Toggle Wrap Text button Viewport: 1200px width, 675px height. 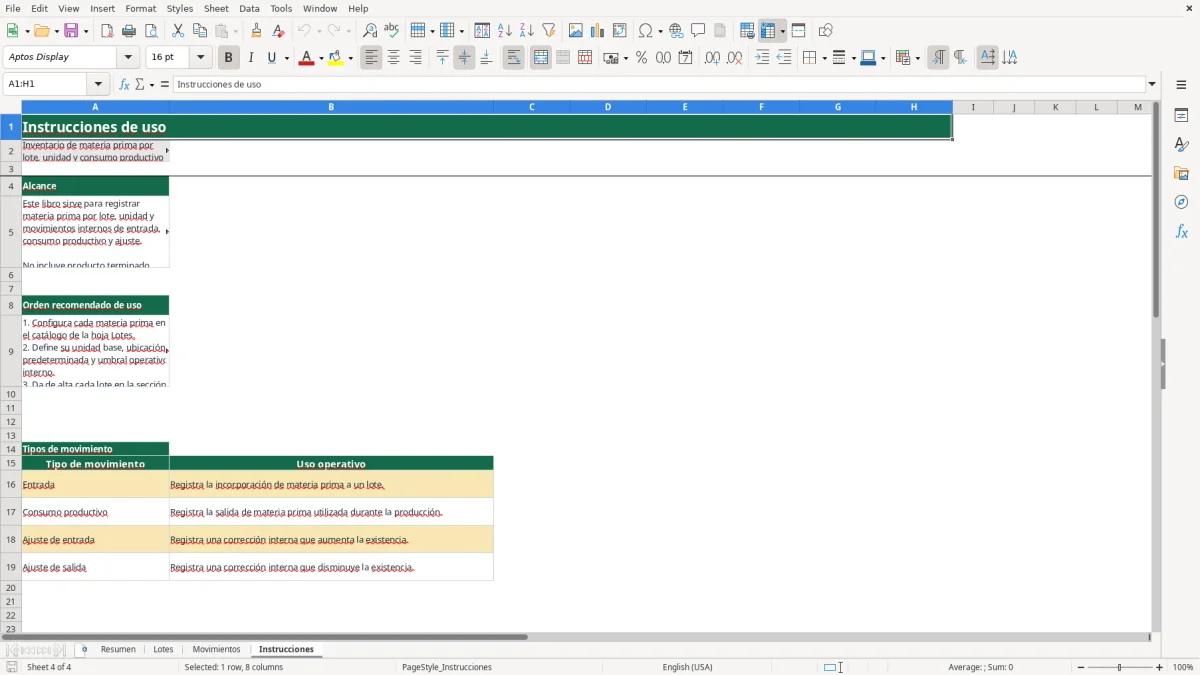[514, 58]
